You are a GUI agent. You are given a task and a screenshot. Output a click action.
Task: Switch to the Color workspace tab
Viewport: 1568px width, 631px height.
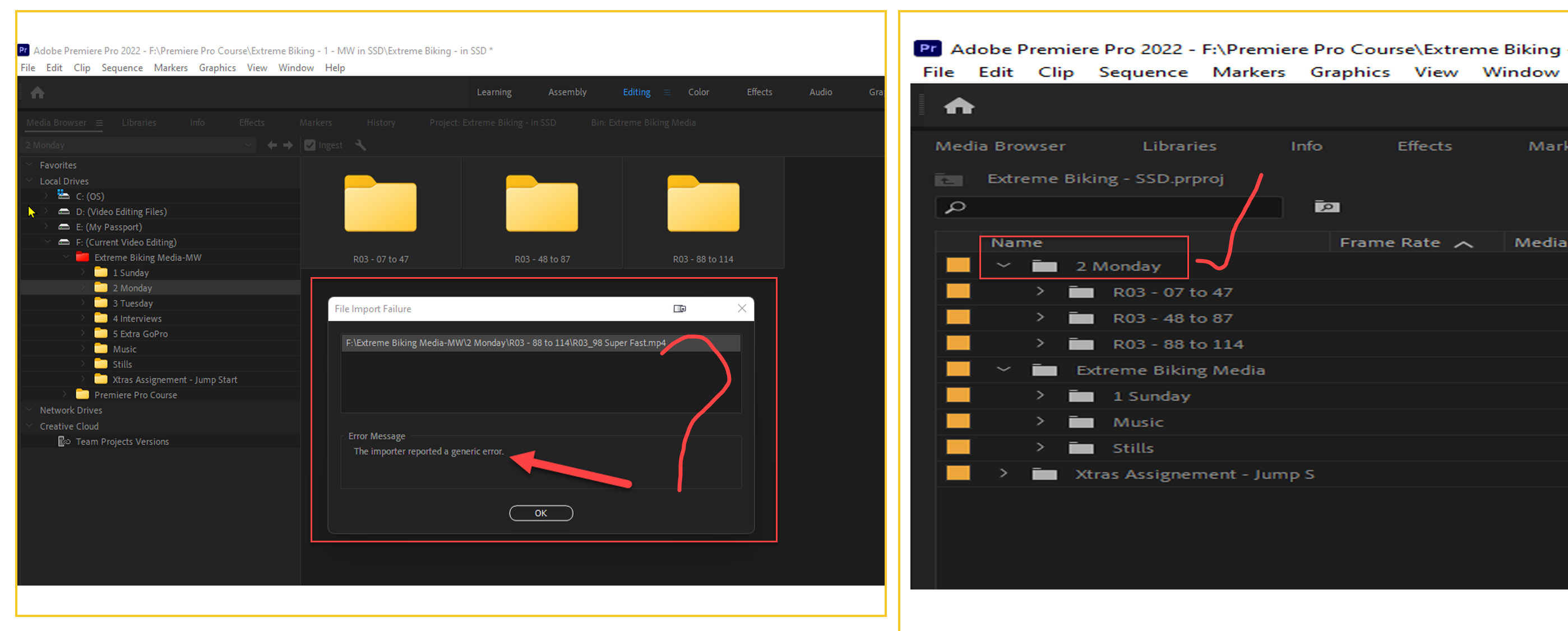pyautogui.click(x=698, y=92)
